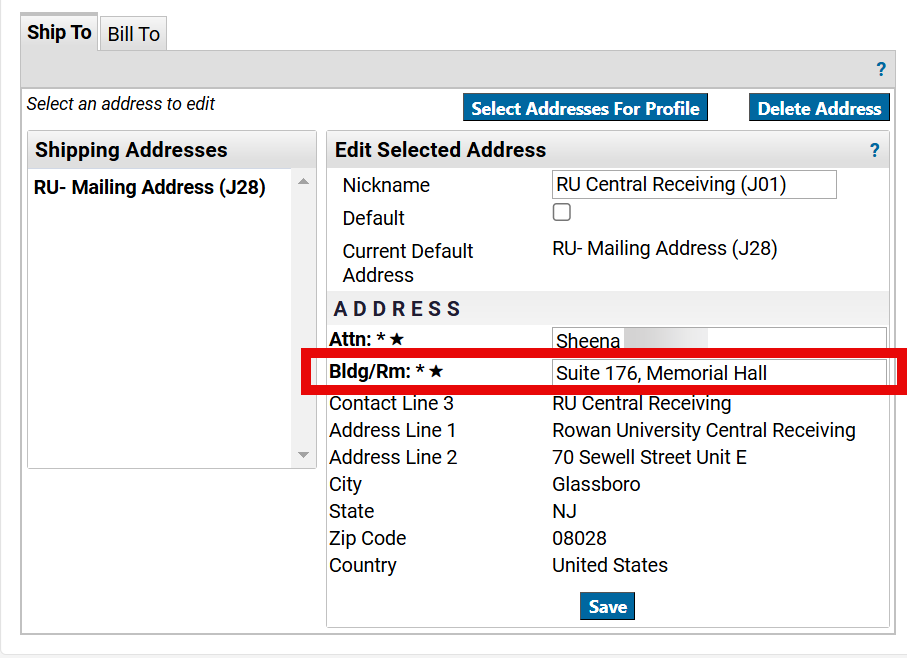Edit the Bldg/Rm field with Suite 176
This screenshot has width=907, height=658.
tap(718, 373)
